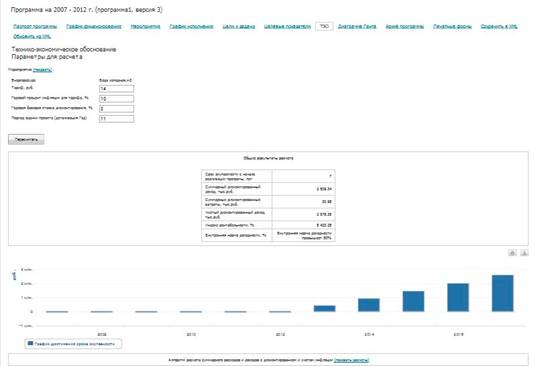Toggle the chart legend series entry
Image resolution: width=536 pixels, height=366 pixels.
pos(73,344)
